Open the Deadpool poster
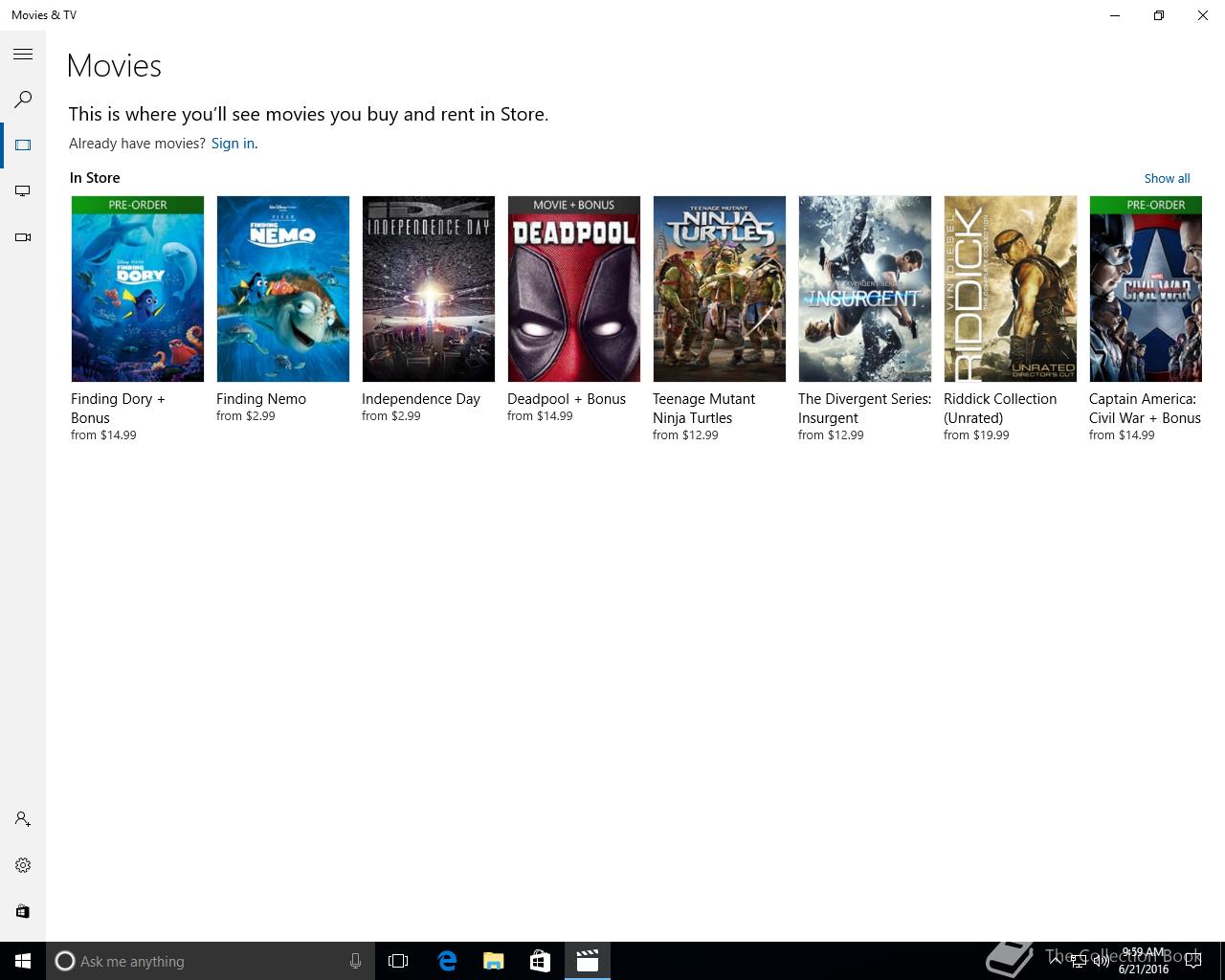Viewport: 1225px width, 980px height. click(x=574, y=289)
